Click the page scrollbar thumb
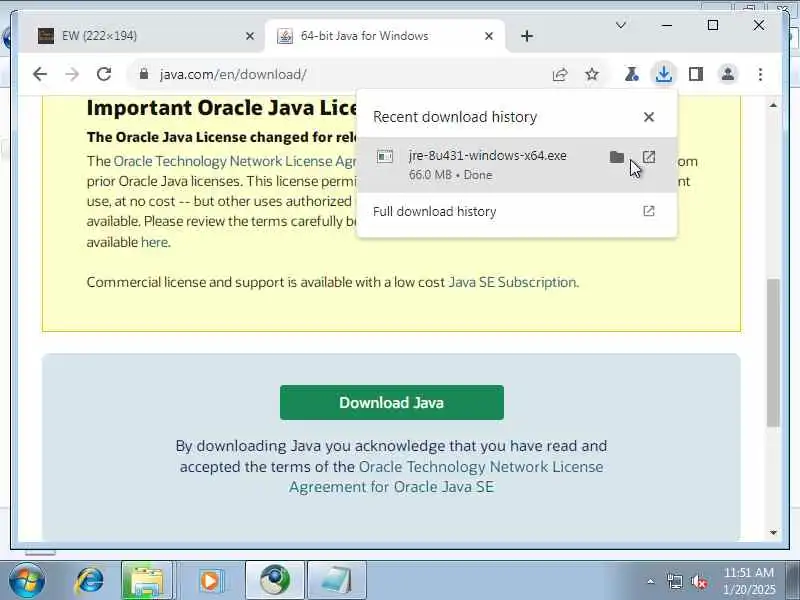Viewport: 800px width, 600px height. pyautogui.click(x=773, y=353)
